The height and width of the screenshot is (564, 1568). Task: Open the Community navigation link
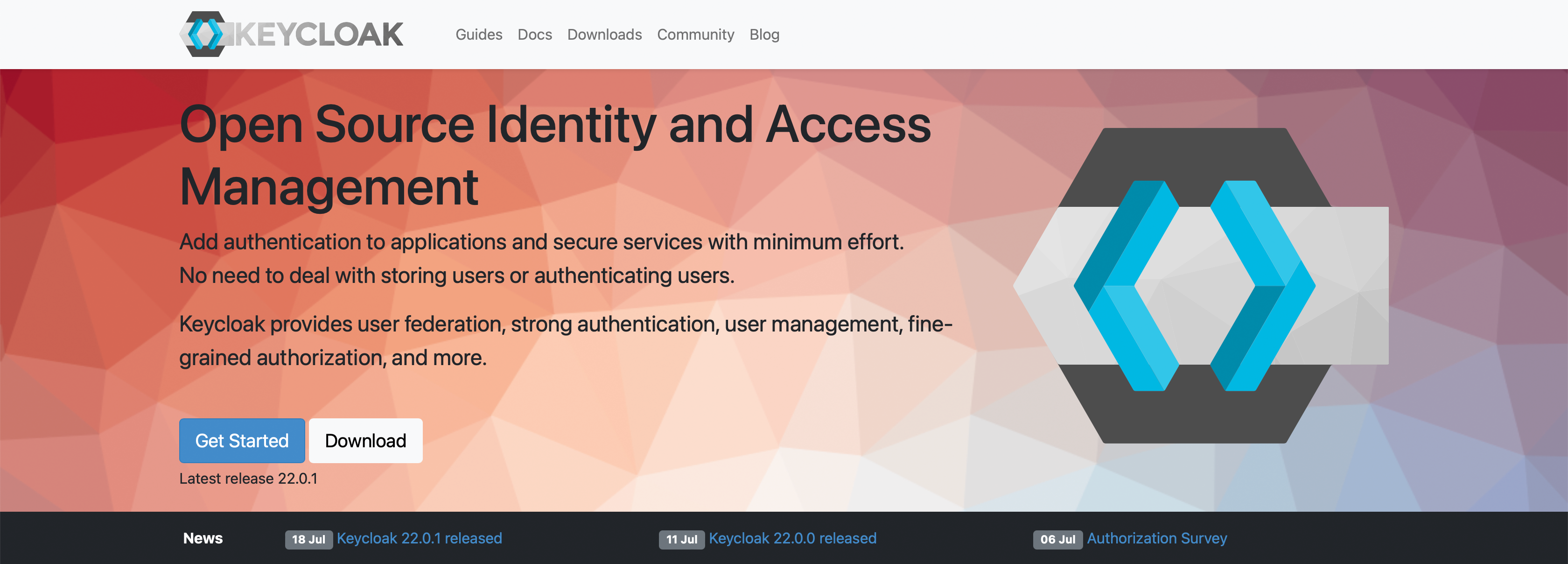pos(695,35)
